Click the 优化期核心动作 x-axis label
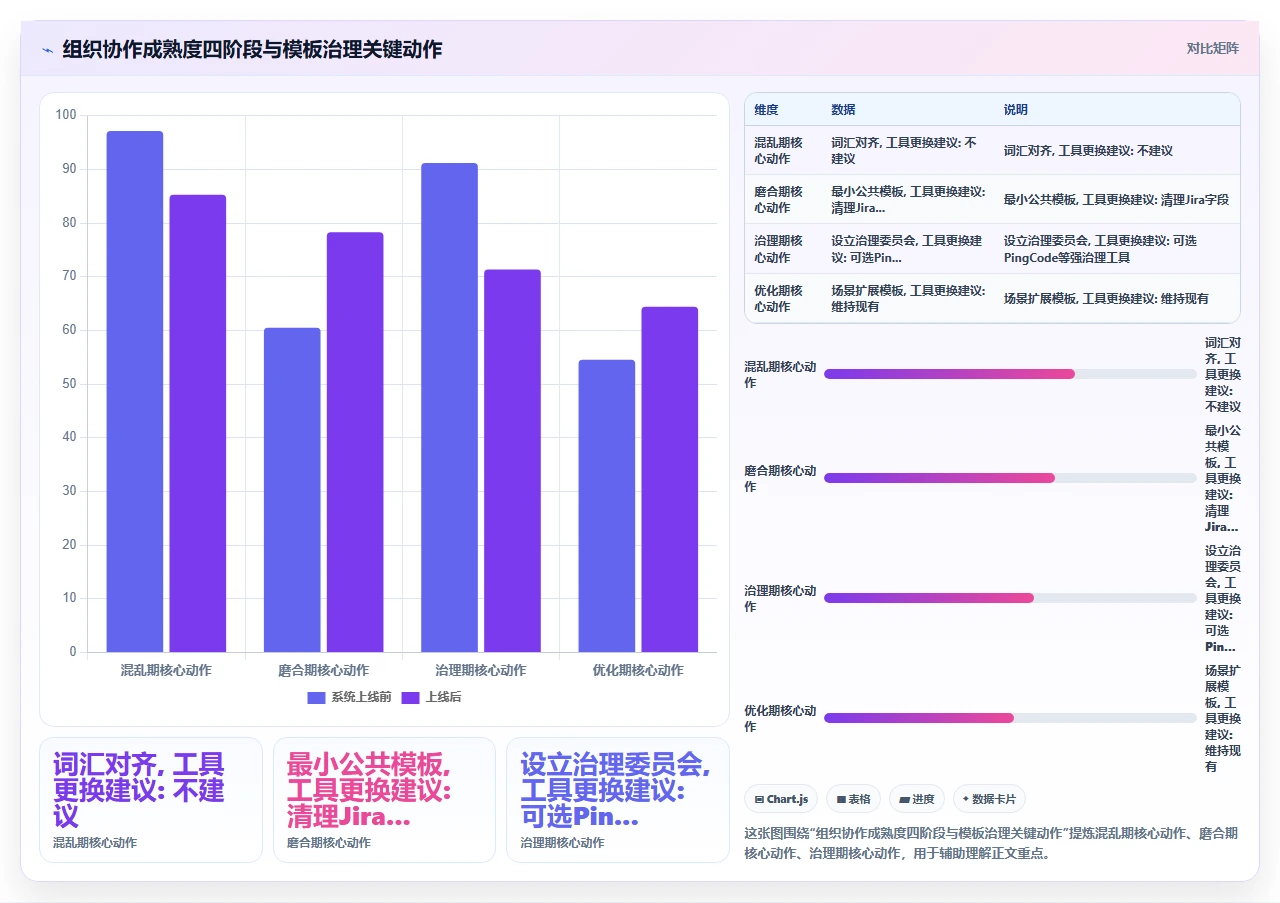 click(638, 670)
